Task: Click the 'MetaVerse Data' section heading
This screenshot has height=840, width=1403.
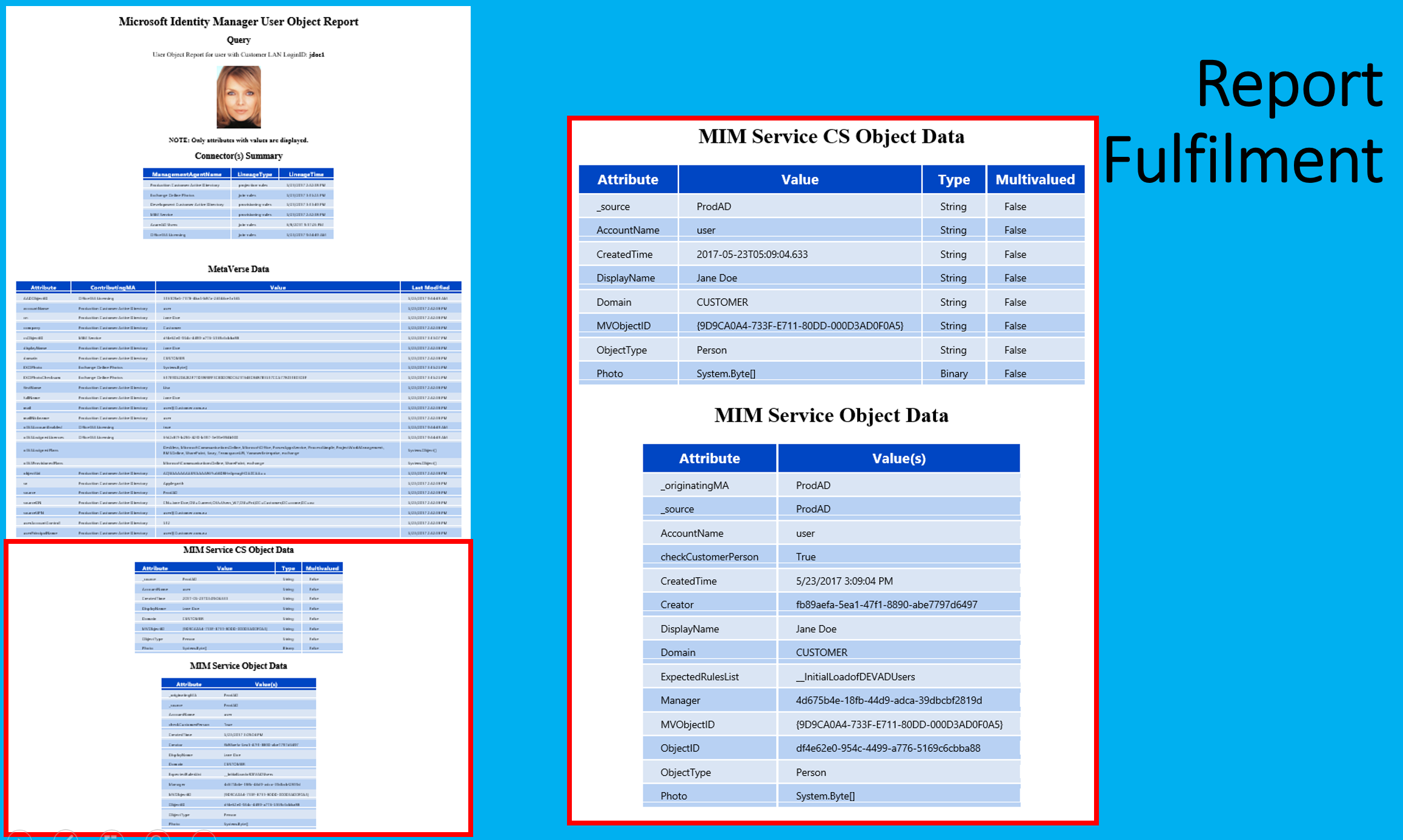Action: coord(238,269)
